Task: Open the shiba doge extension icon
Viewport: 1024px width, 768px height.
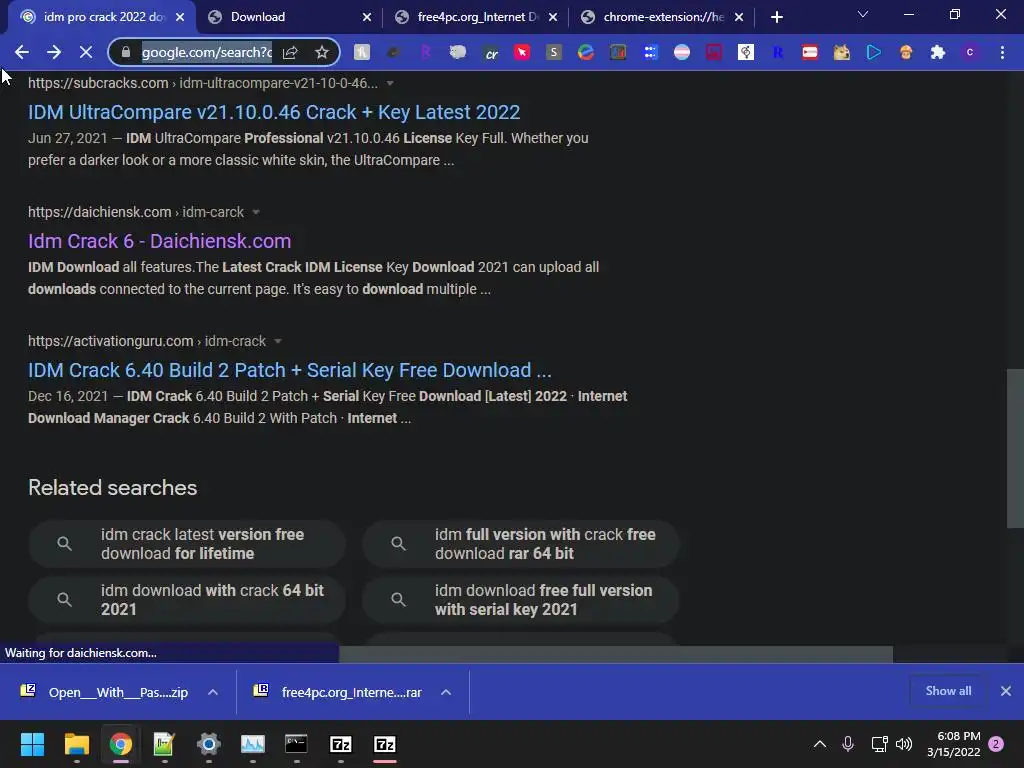Action: coord(842,52)
